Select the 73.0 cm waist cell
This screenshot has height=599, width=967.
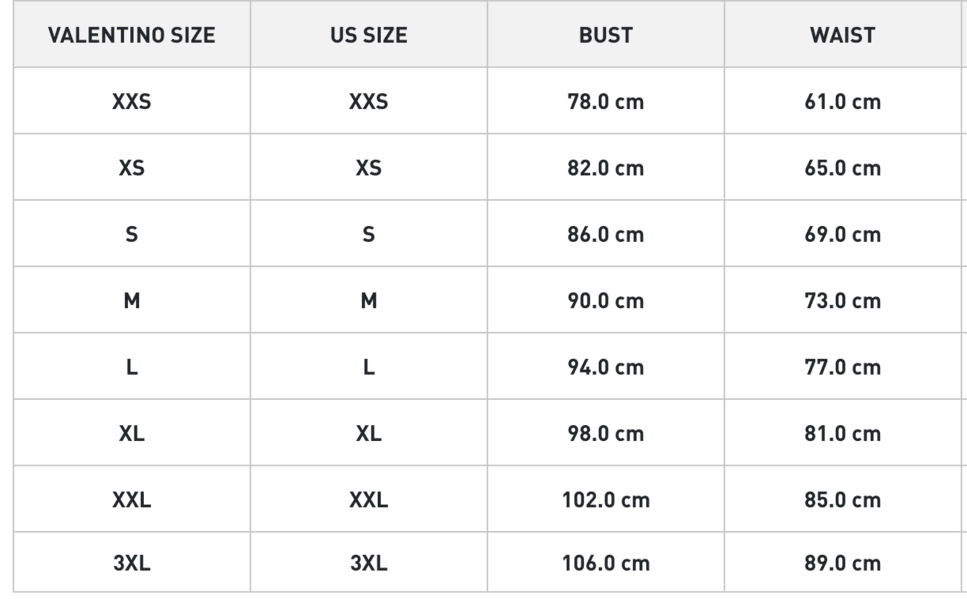tap(842, 300)
